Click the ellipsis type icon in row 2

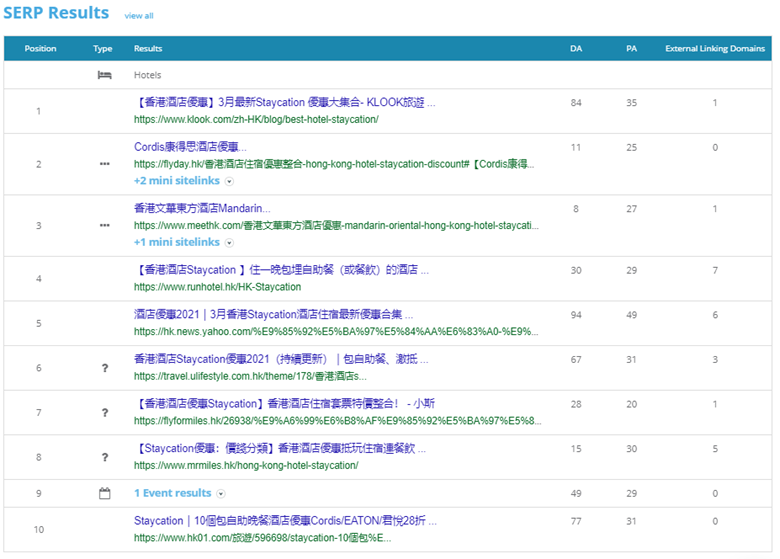104,164
